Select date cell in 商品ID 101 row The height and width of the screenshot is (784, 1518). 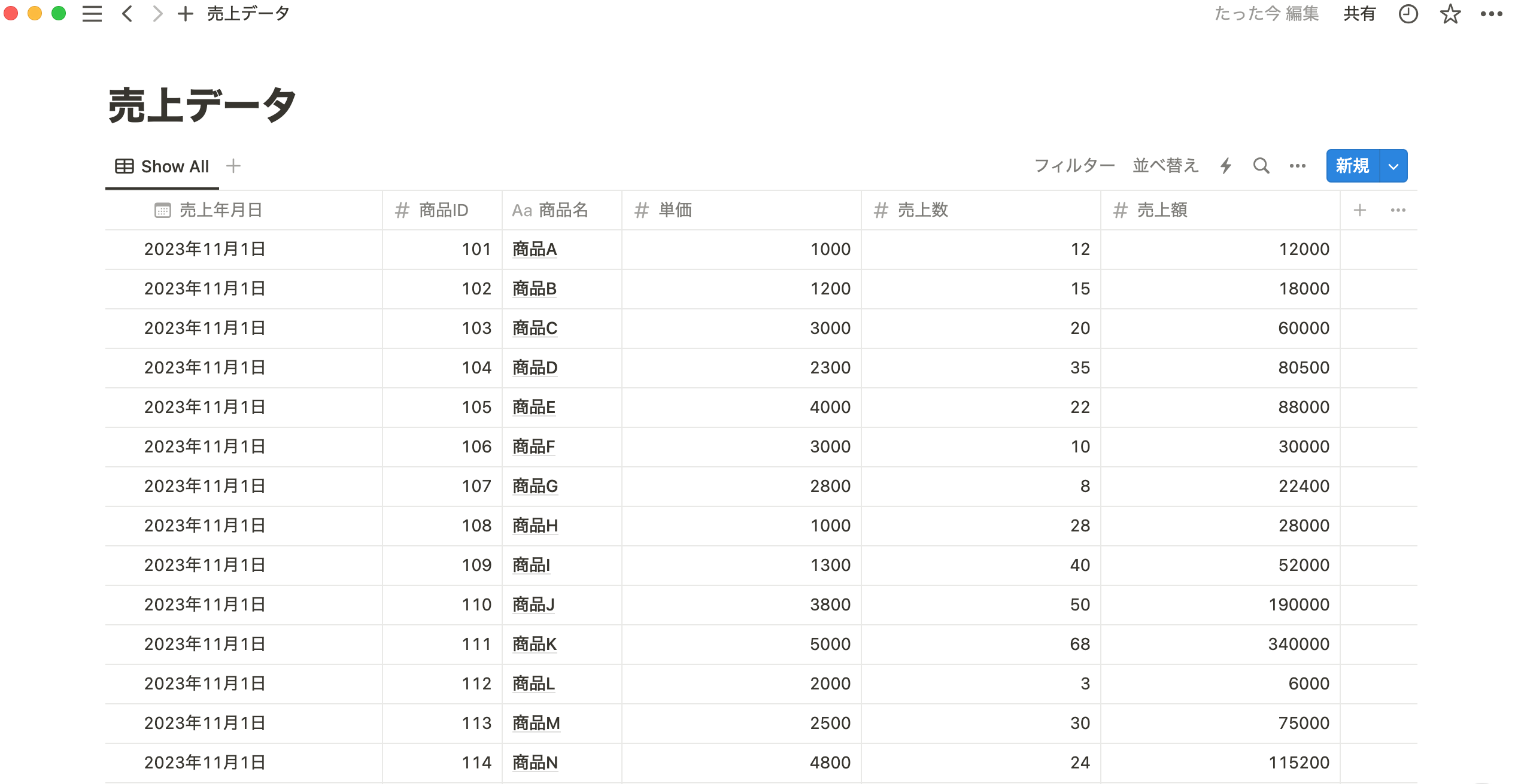point(244,249)
